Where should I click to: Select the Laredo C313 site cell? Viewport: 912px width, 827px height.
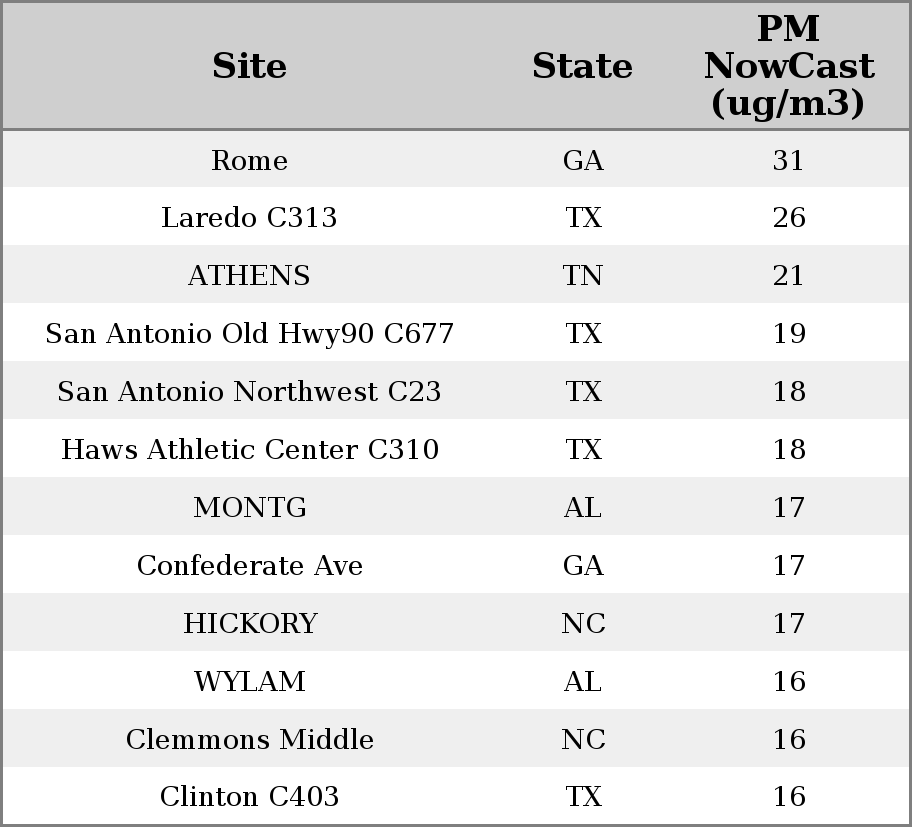coord(249,218)
